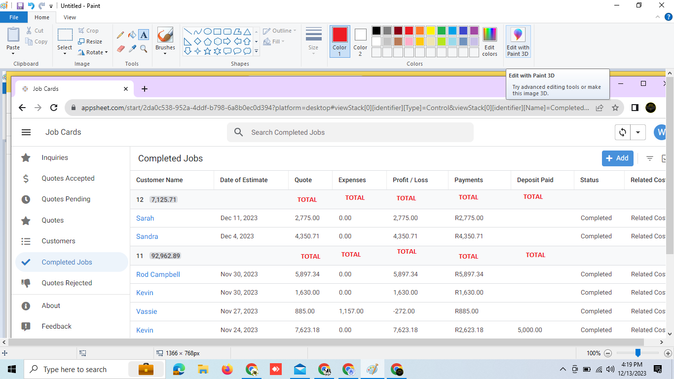Select the Magnifier tool

[x=144, y=49]
